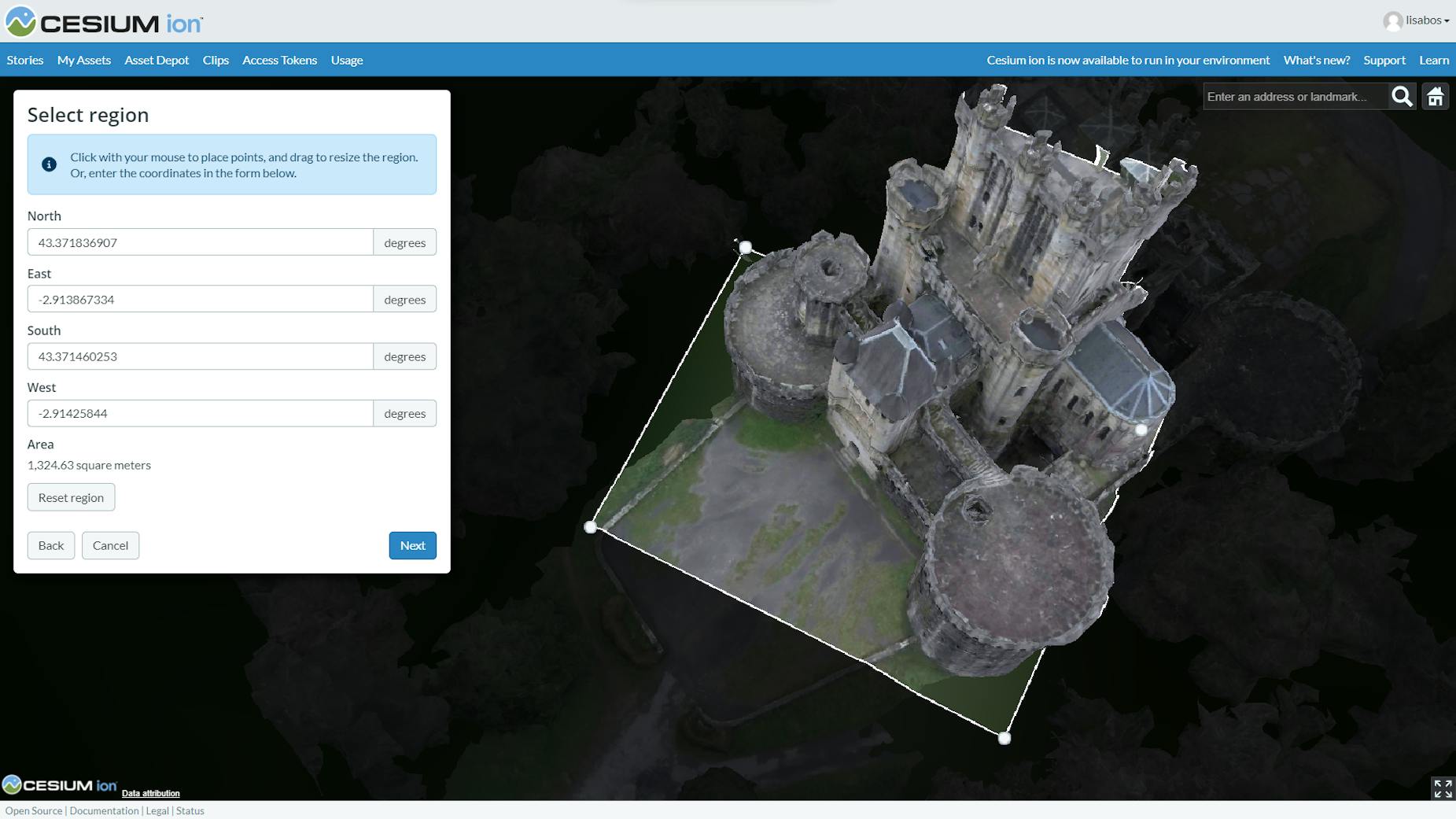Open the My Assets menu item

tap(83, 60)
